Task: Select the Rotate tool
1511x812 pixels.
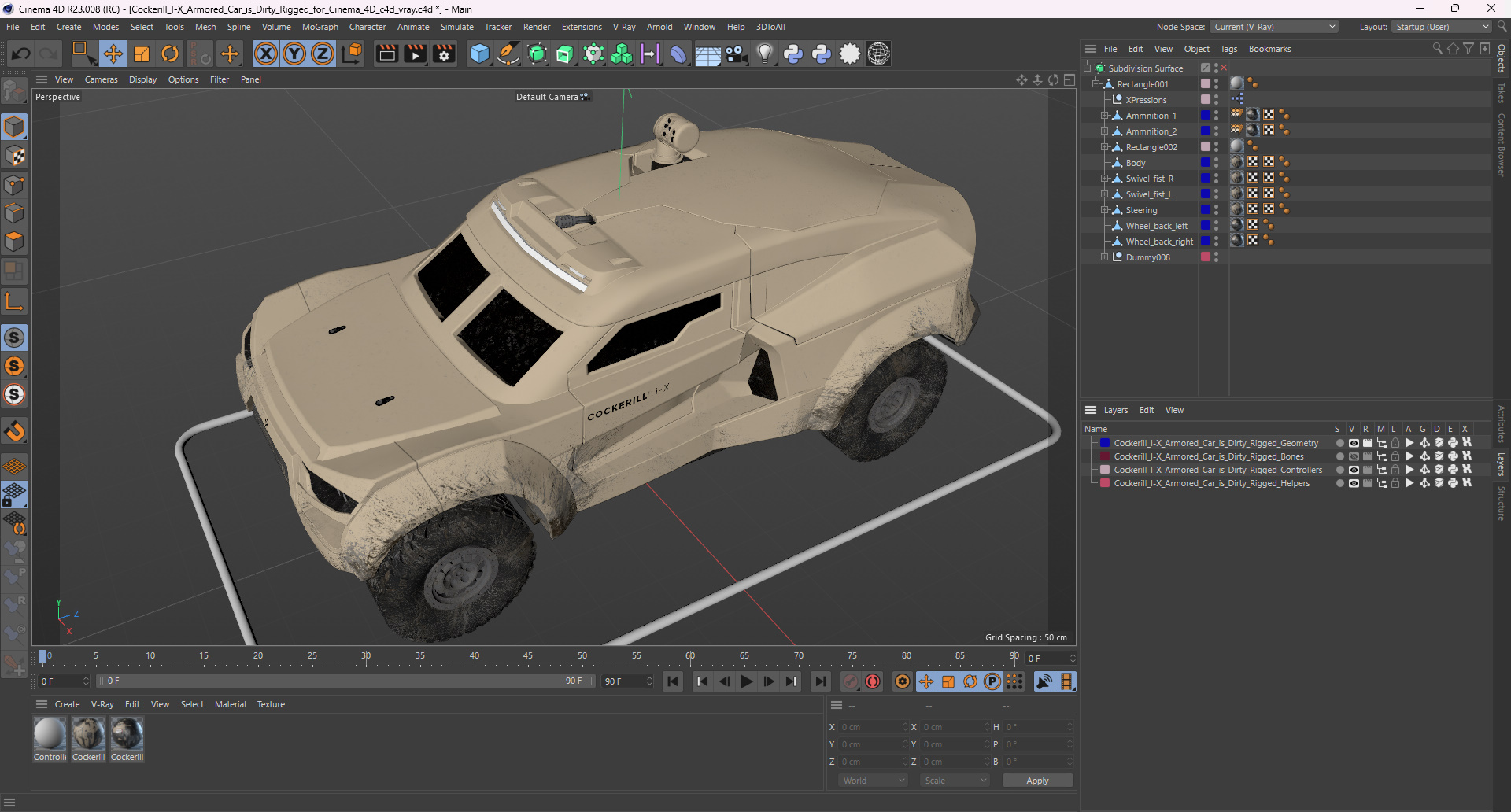Action: [x=170, y=54]
